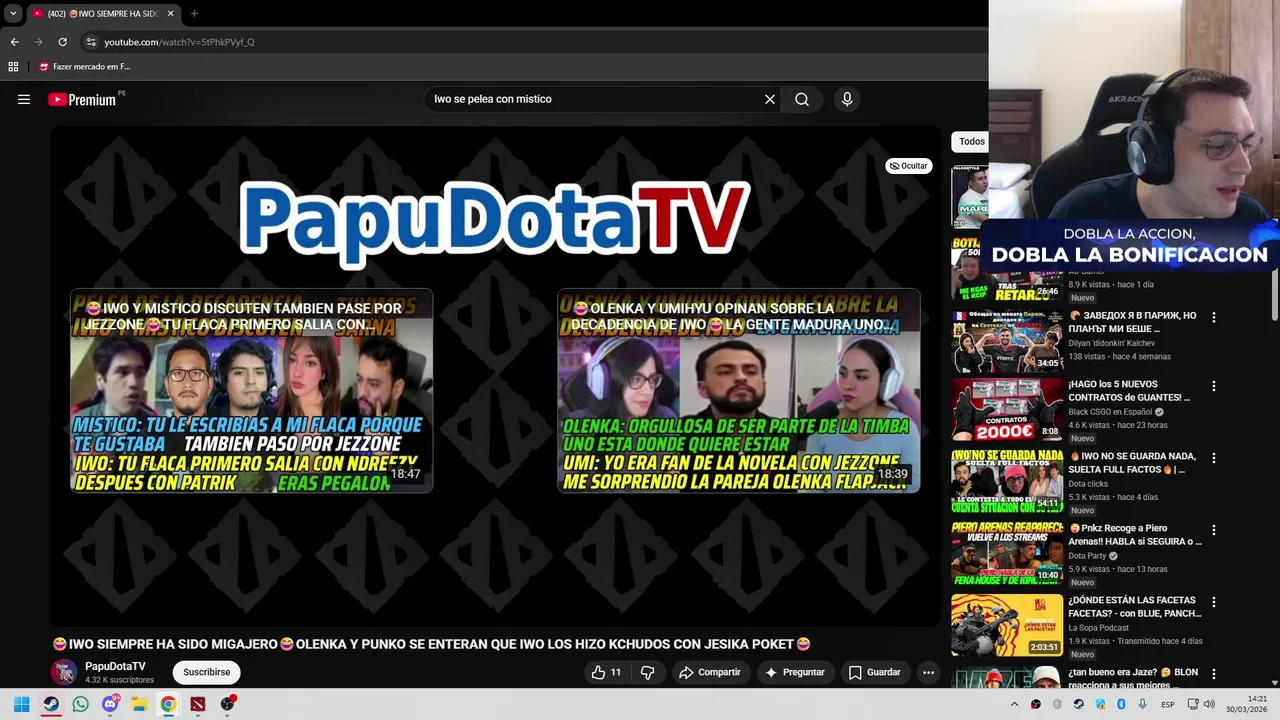Viewport: 1280px width, 720px height.
Task: Open options for '¿tan bueno era Jaze?' video
Action: (x=1214, y=674)
